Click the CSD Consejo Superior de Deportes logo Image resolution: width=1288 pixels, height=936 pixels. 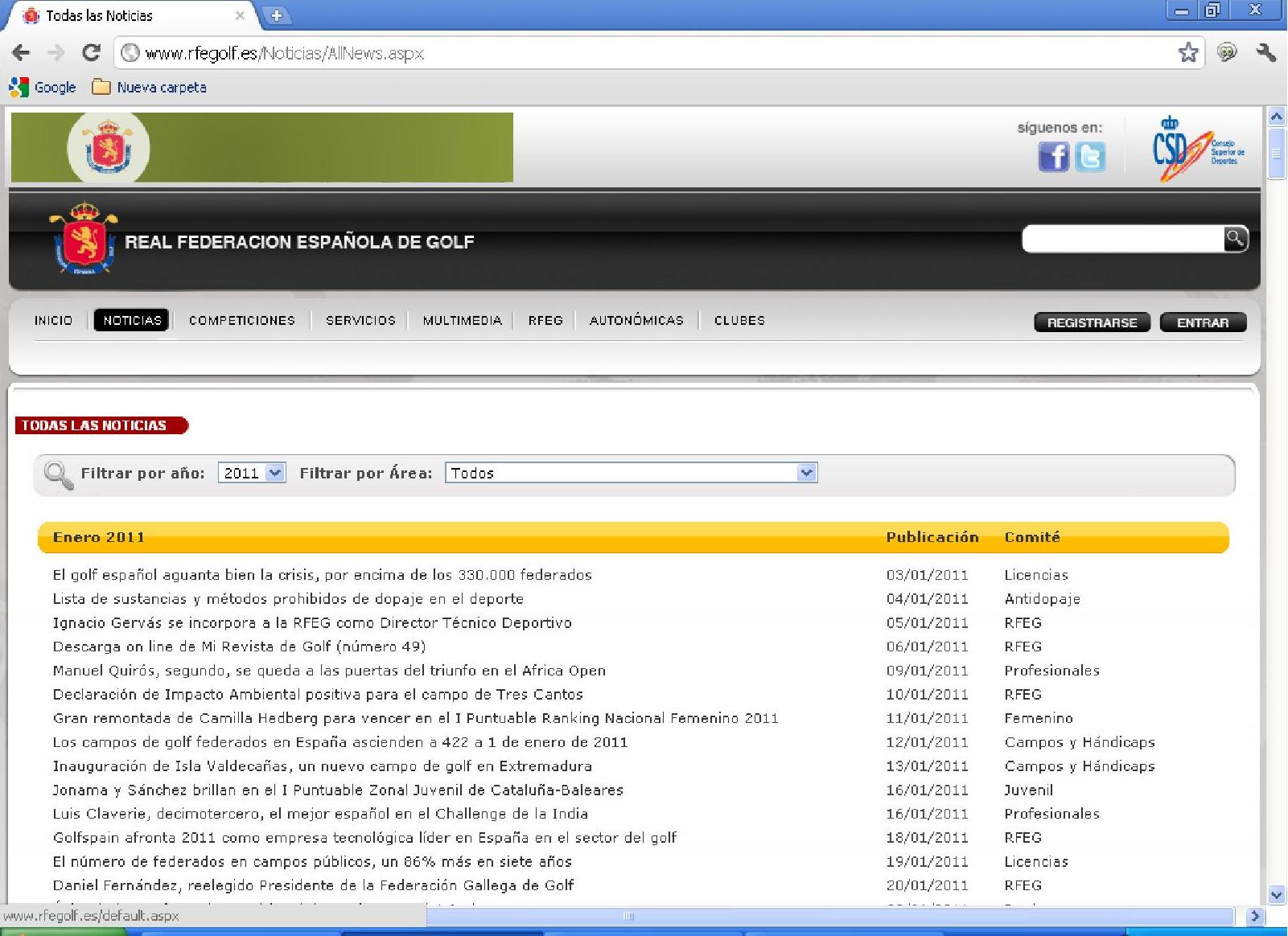[x=1199, y=148]
